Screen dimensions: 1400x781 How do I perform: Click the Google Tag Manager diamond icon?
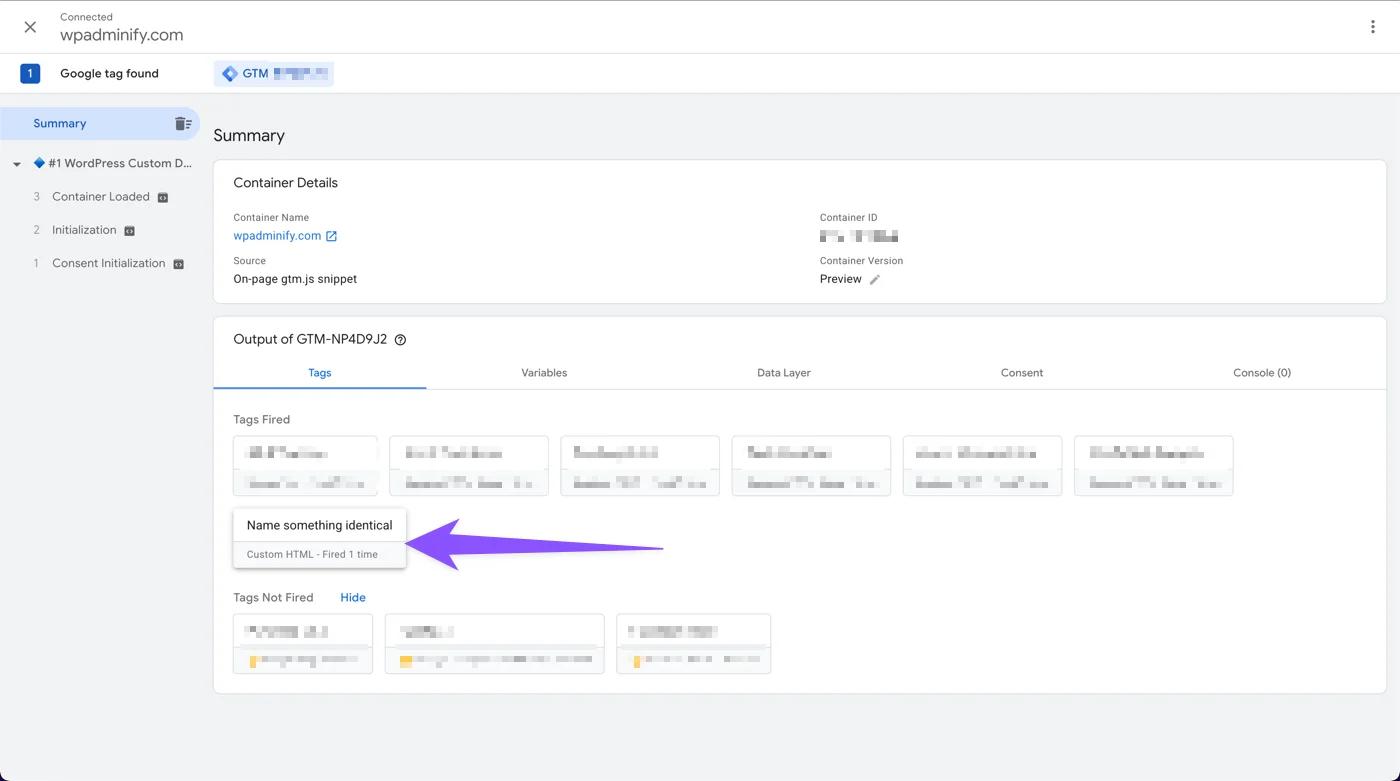tap(230, 74)
